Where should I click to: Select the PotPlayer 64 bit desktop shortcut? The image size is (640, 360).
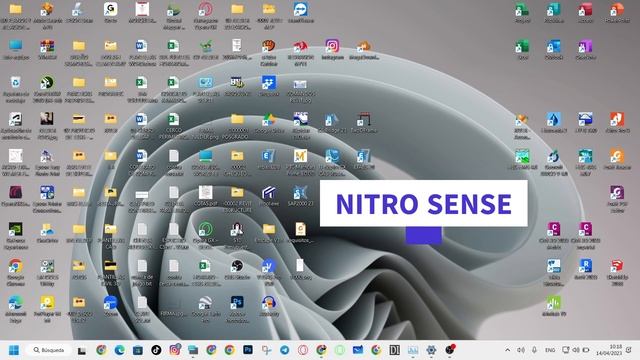[47, 303]
